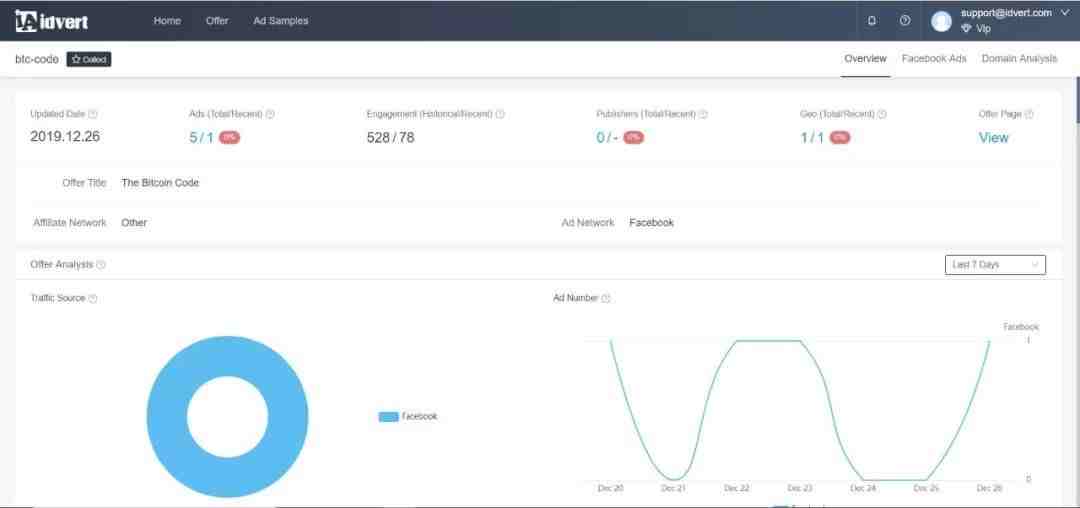Screen dimensions: 1080x508
Task: Switch to the Domain Analysis tab
Action: pyautogui.click(x=1019, y=59)
